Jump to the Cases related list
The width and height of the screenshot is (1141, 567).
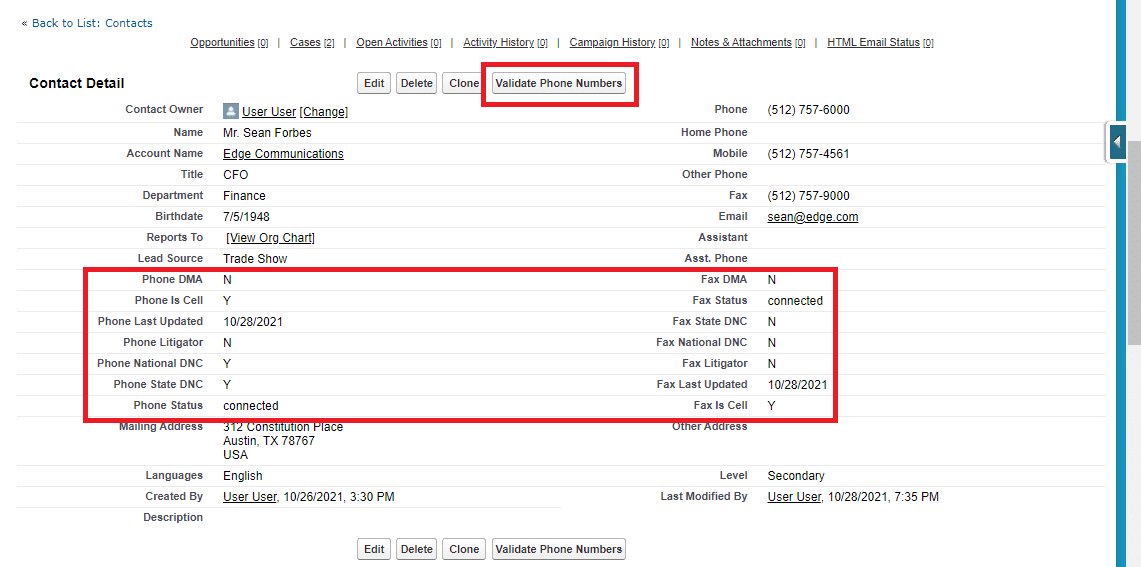[x=305, y=43]
